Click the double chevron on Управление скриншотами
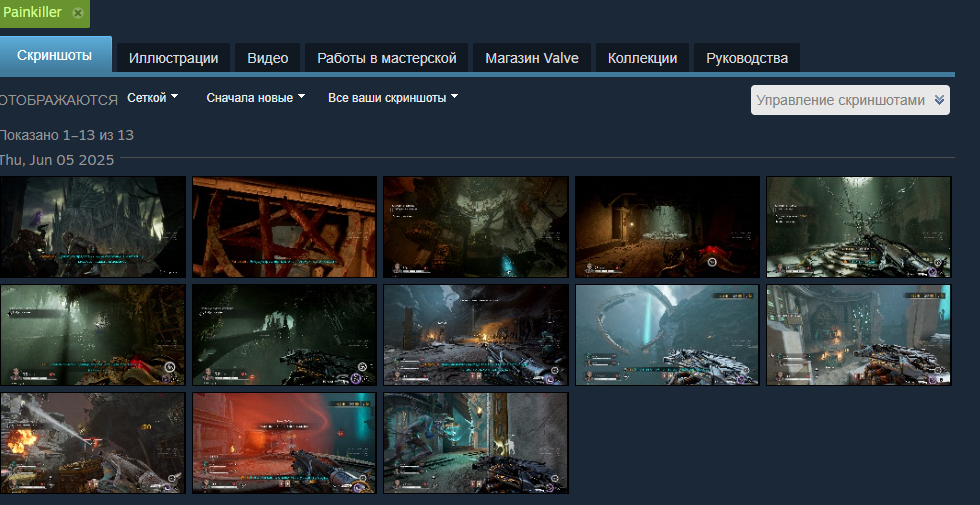Image resolution: width=980 pixels, height=505 pixels. coord(939,100)
